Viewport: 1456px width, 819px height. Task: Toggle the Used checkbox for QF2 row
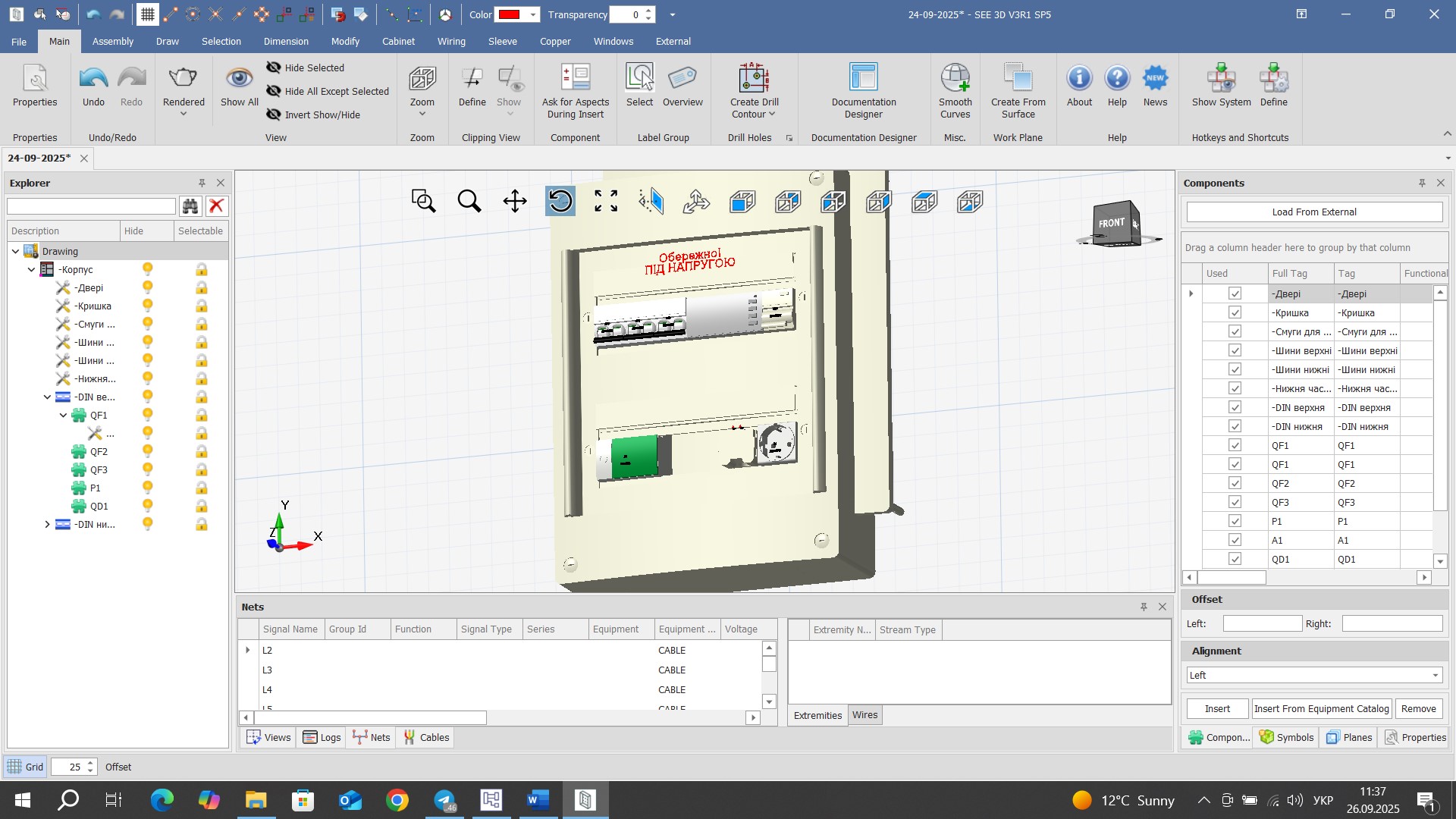click(1235, 483)
